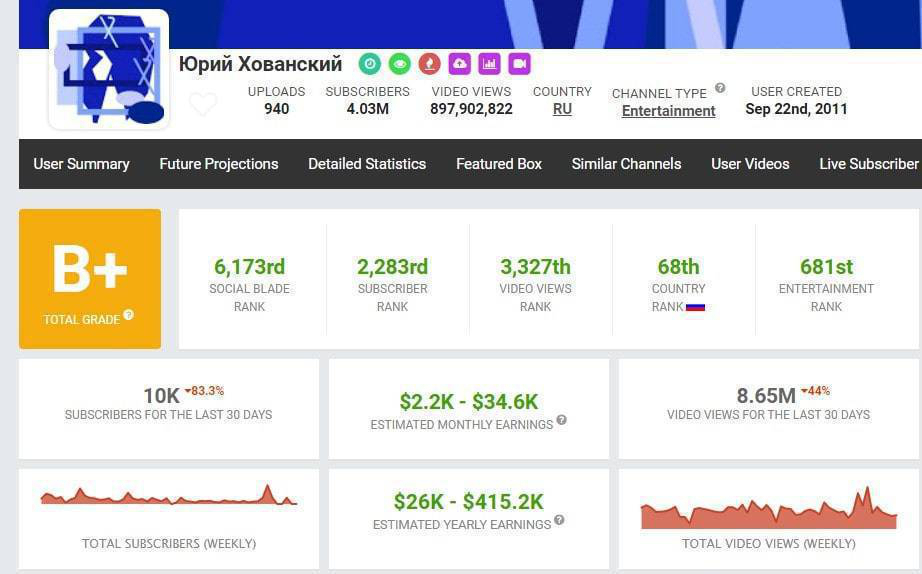Favorite the channel with the heart icon
Image resolution: width=922 pixels, height=574 pixels.
click(x=203, y=104)
